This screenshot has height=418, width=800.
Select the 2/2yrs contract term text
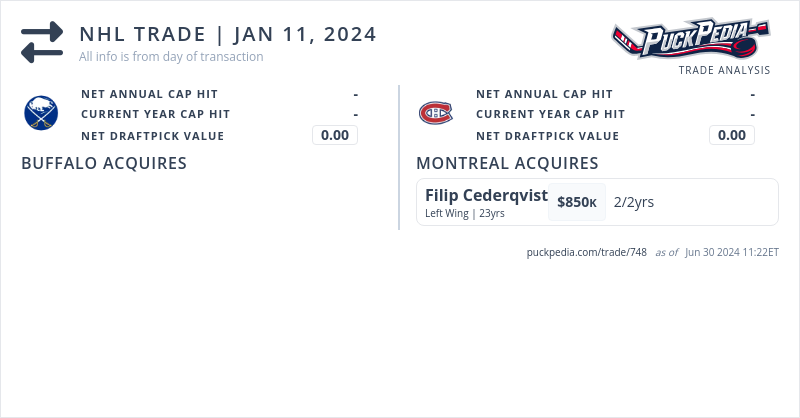point(634,202)
